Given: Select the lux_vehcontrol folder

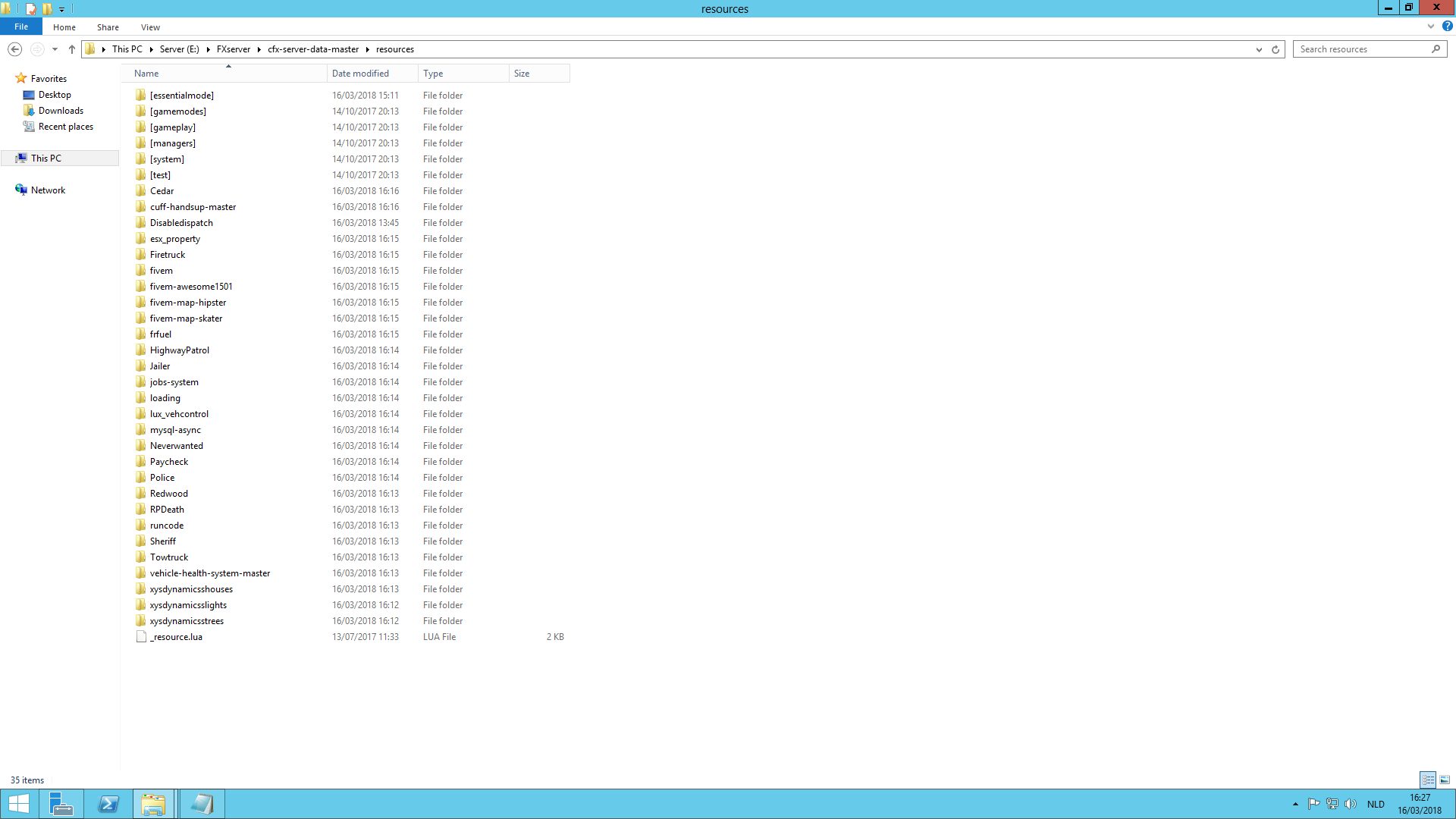Looking at the screenshot, I should (179, 413).
